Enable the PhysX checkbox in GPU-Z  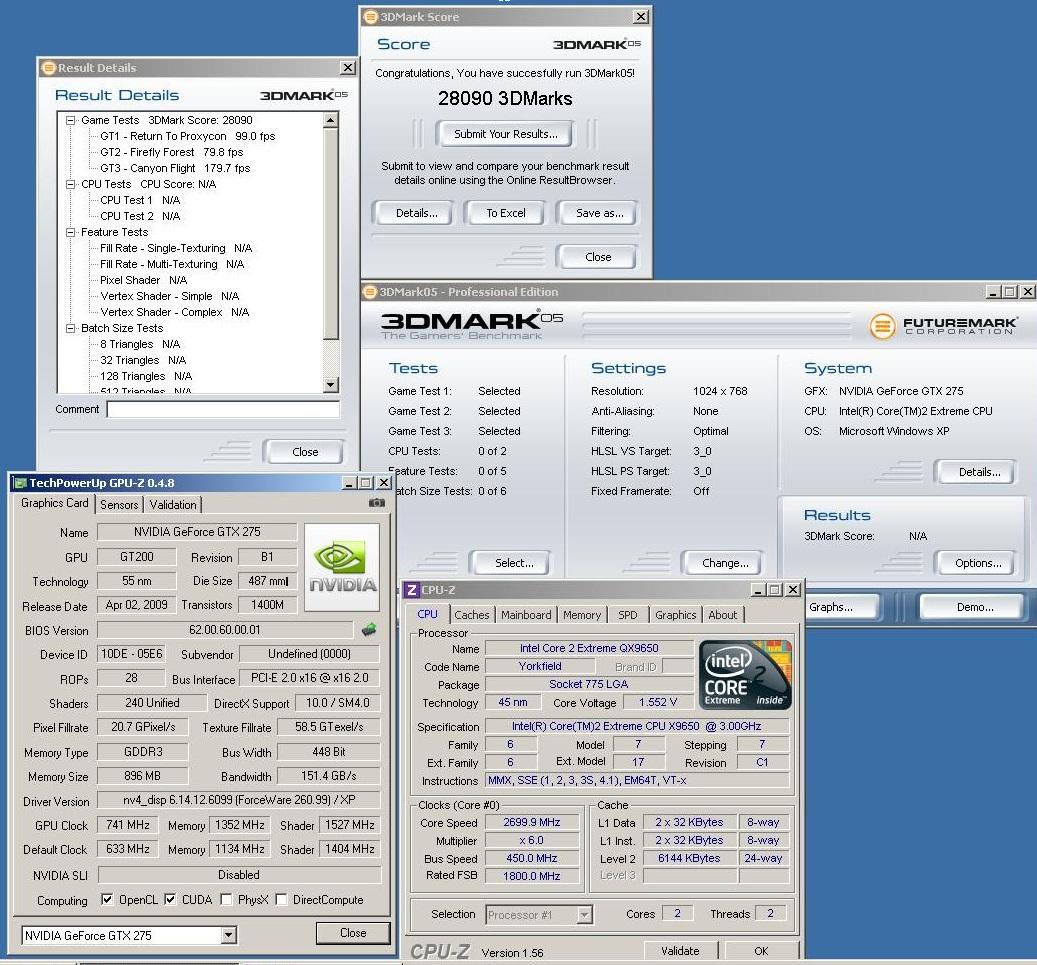pyautogui.click(x=226, y=900)
